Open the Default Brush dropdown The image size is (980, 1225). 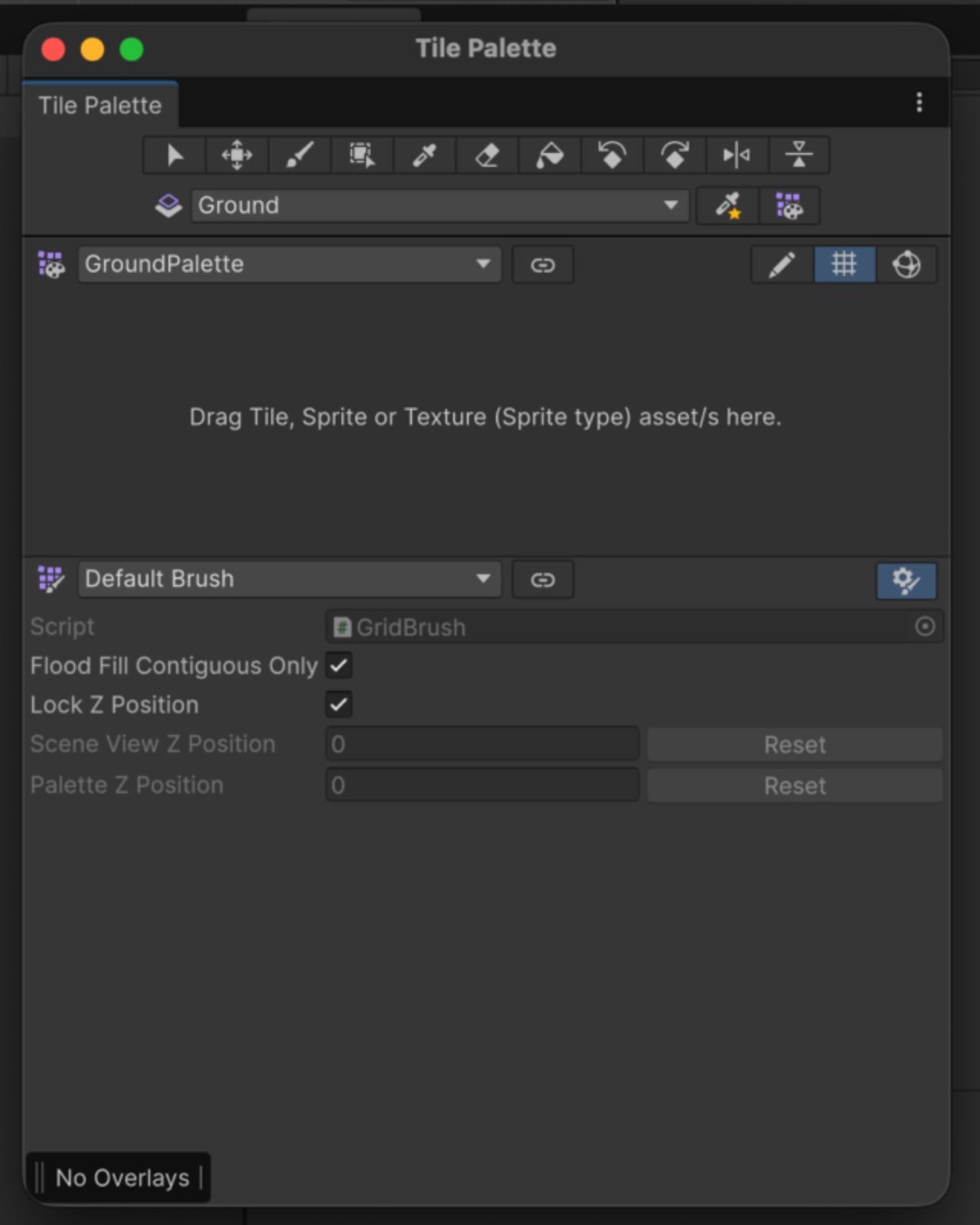[x=289, y=579]
